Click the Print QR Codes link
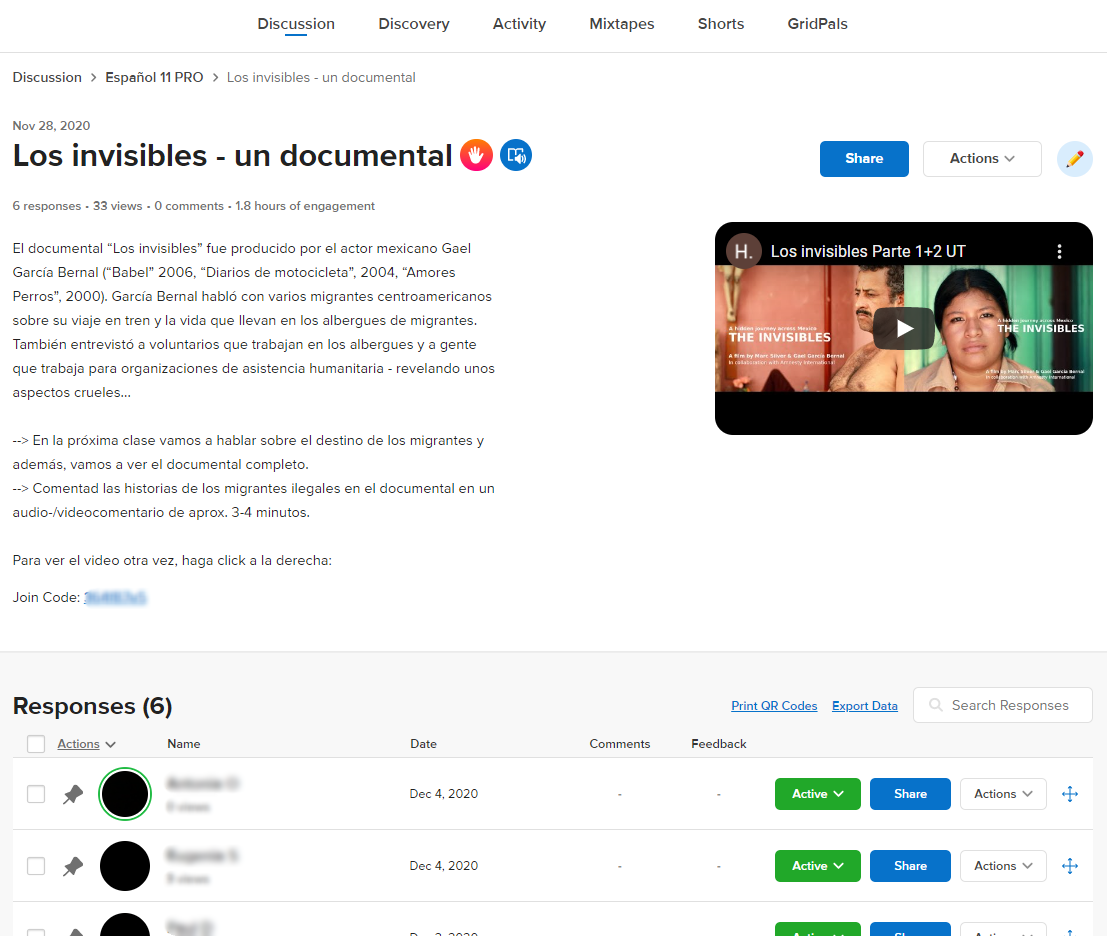1107x936 pixels. 774,705
